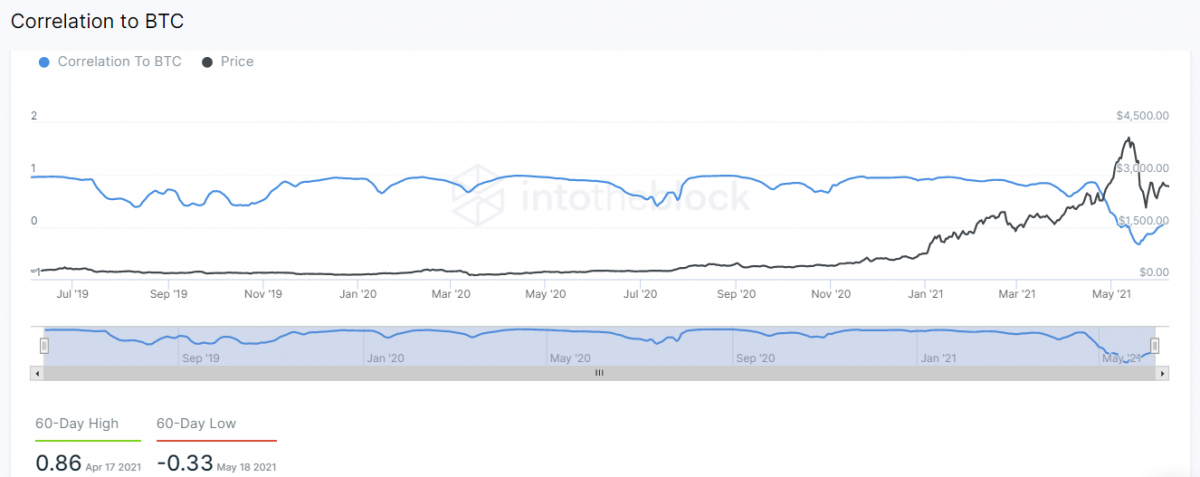Click the intotheblock watermark logo
Screen dimensions: 1200x477
(600, 197)
